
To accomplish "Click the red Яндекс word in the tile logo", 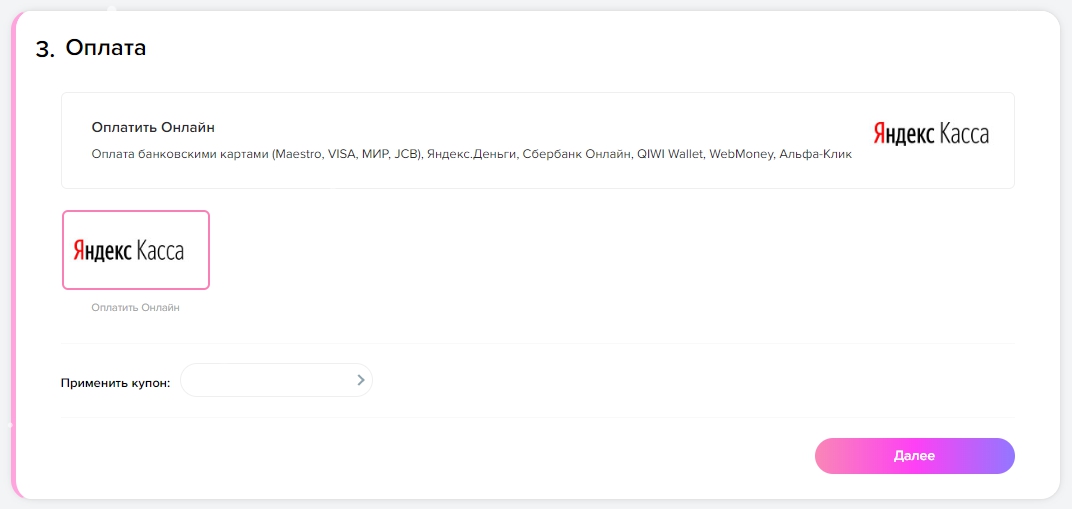I will (x=103, y=250).
